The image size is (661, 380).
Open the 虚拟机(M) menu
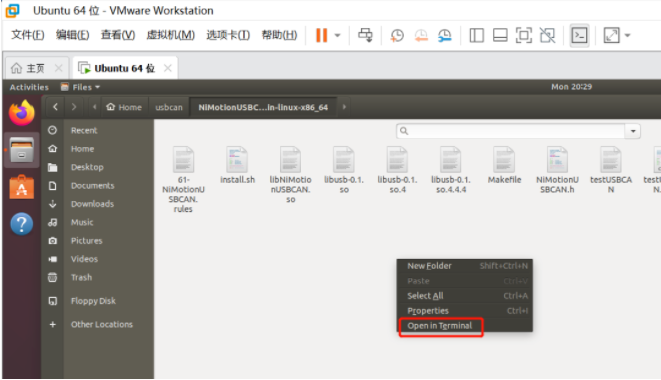[170, 35]
